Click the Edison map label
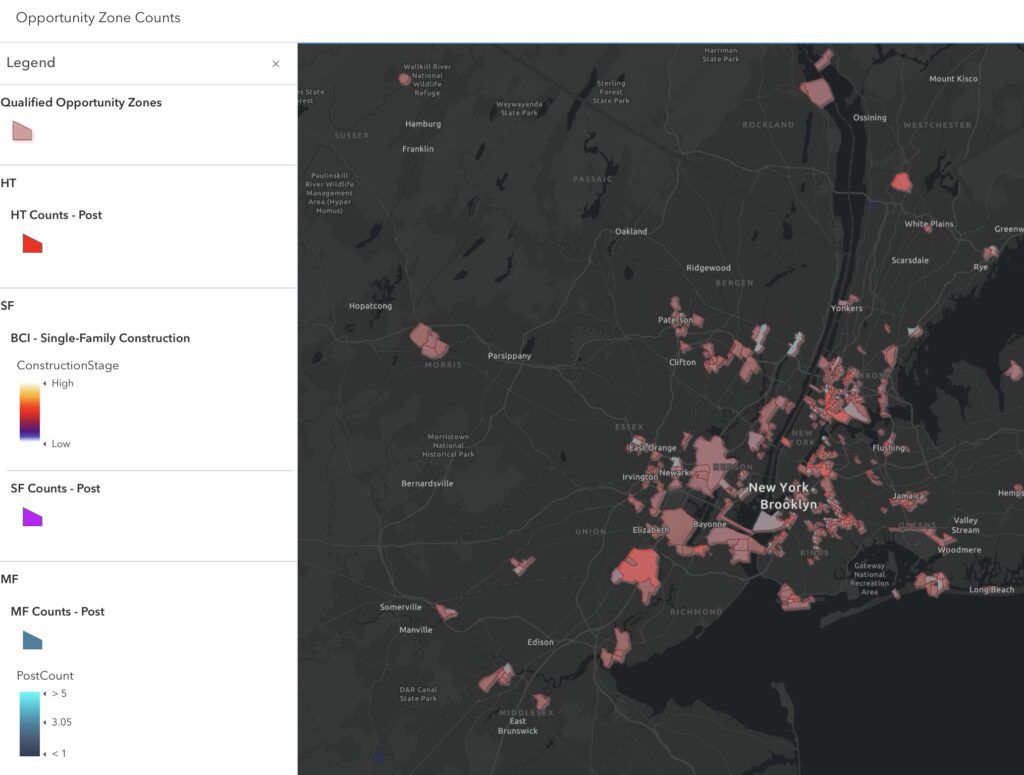The width and height of the screenshot is (1024, 775). click(x=540, y=642)
